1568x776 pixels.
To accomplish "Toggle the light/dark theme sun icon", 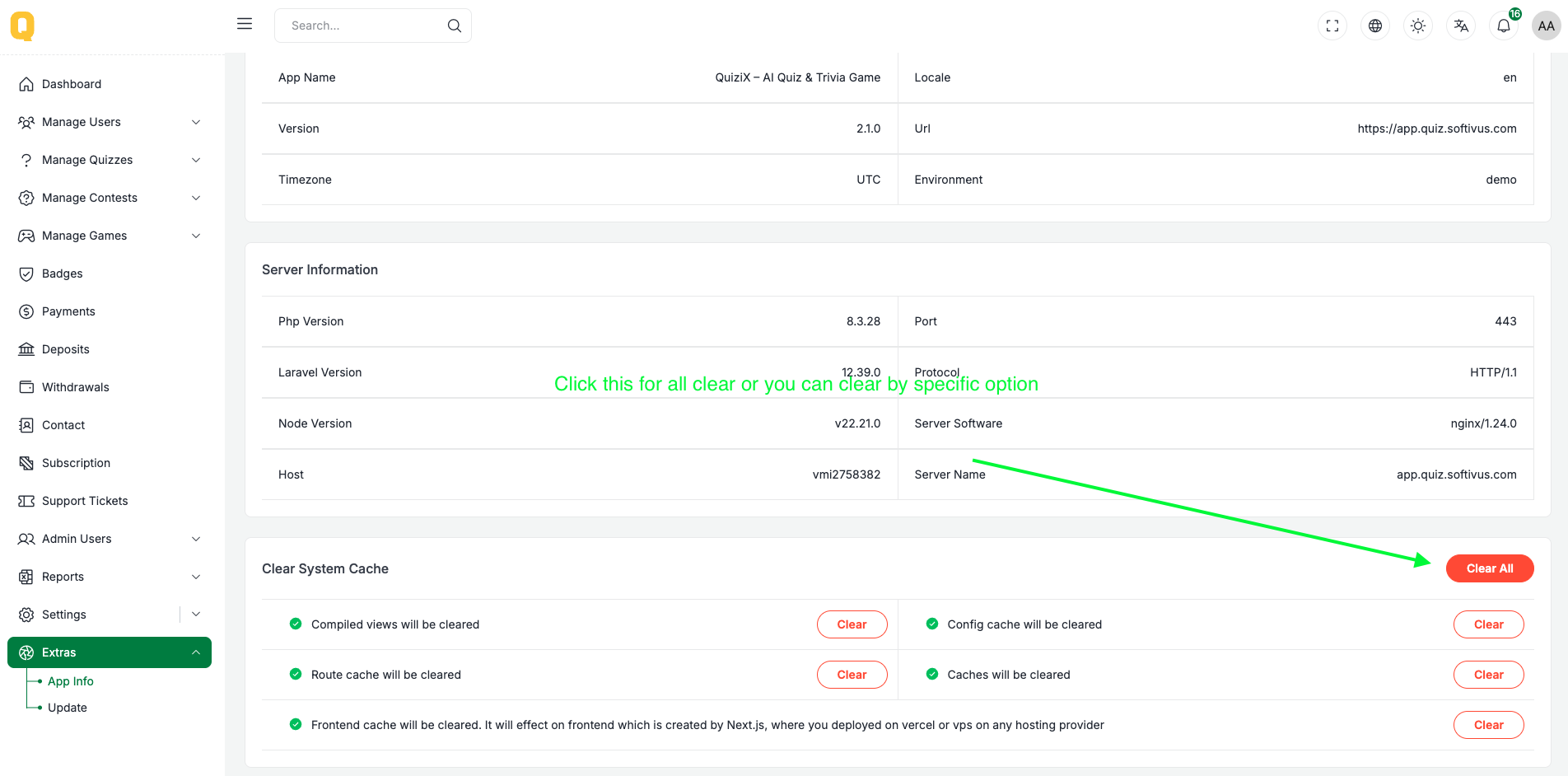I will click(1418, 26).
